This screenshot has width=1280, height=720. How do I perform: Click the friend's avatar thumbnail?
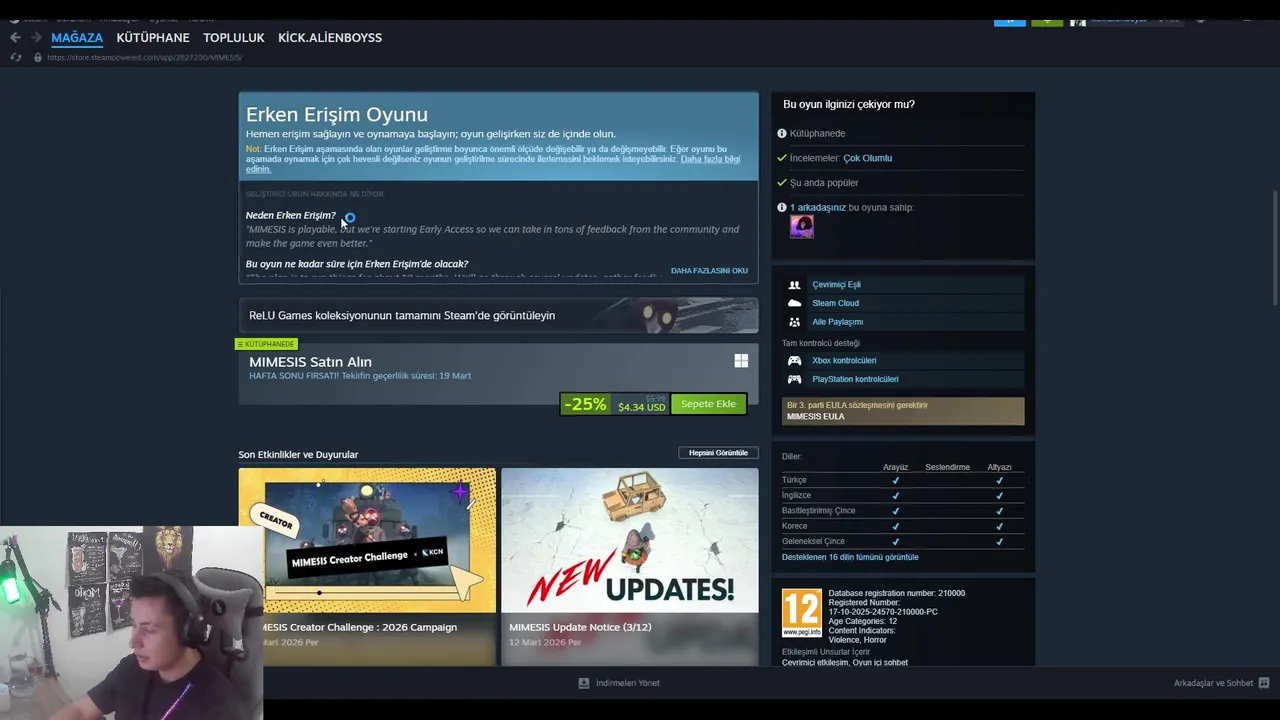coord(802,227)
